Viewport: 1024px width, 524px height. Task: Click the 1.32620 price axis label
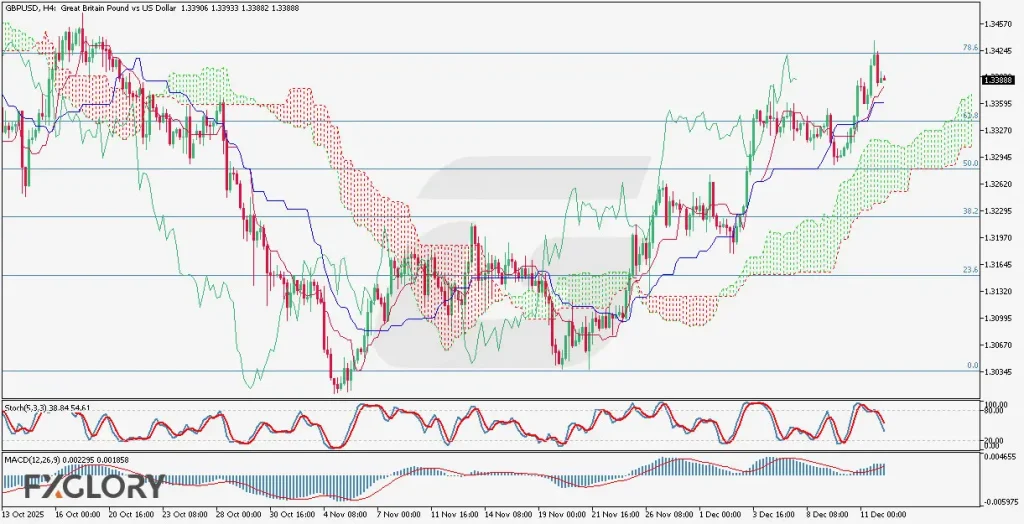click(999, 184)
